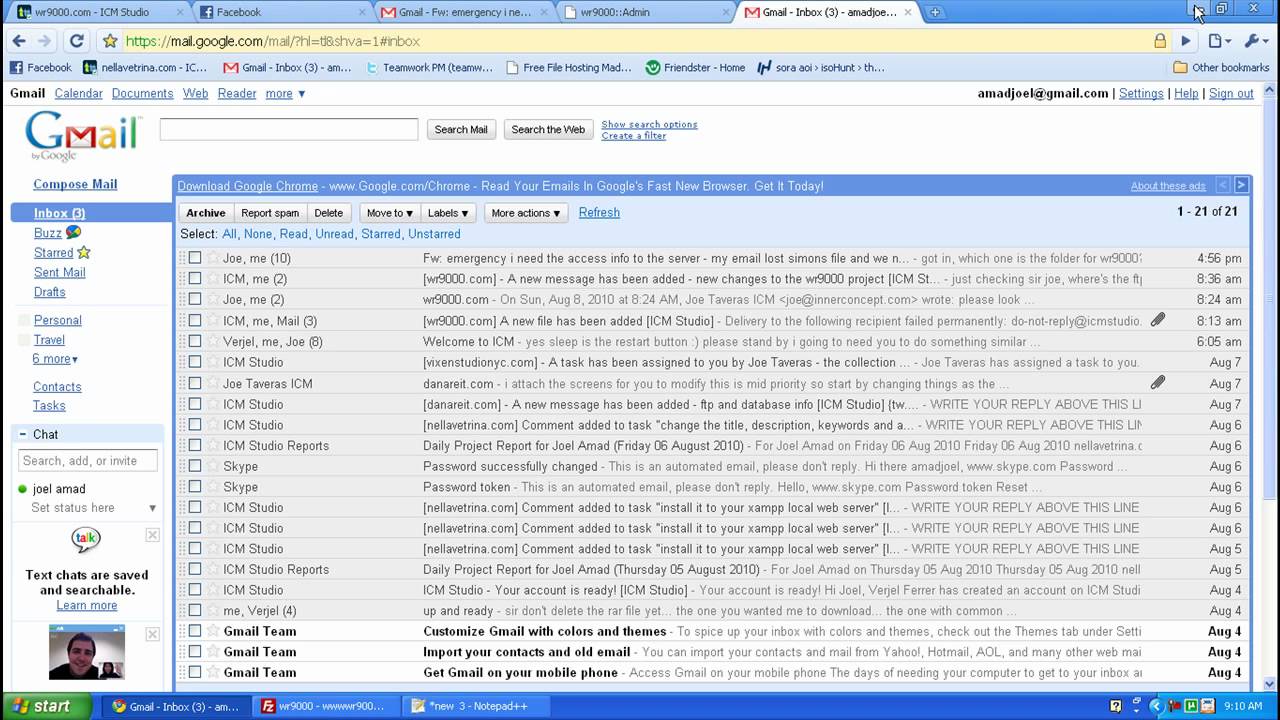Open the Labels dropdown
The width and height of the screenshot is (1280, 720).
click(x=447, y=213)
